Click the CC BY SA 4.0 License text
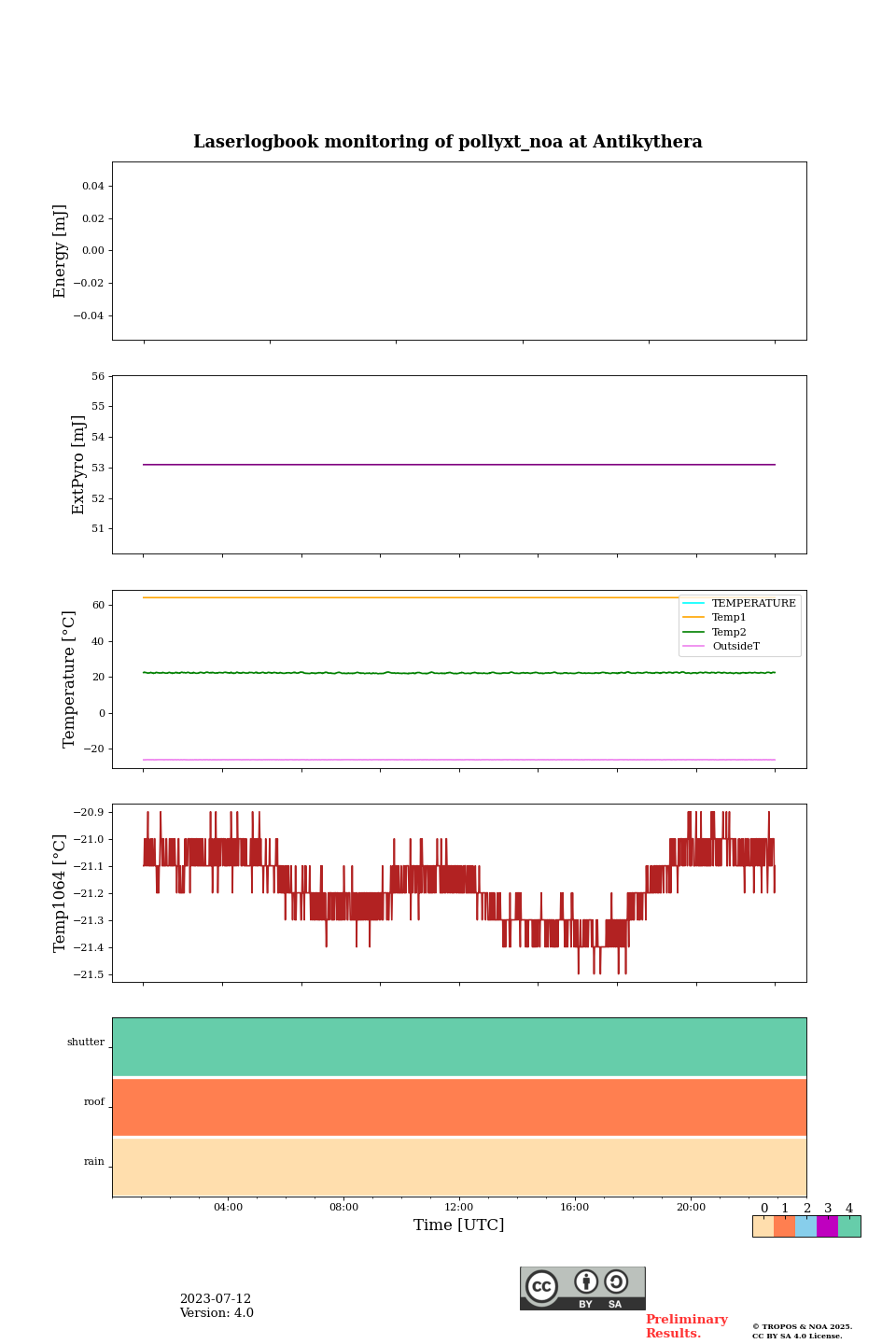 point(797,1336)
